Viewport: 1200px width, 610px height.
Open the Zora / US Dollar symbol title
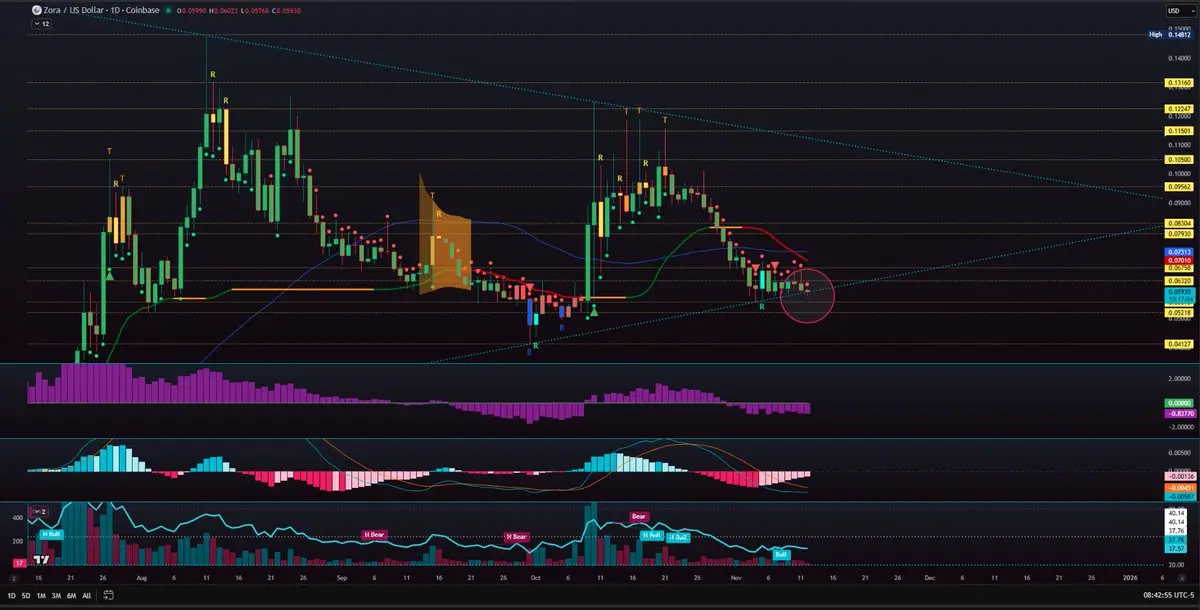click(x=102, y=9)
